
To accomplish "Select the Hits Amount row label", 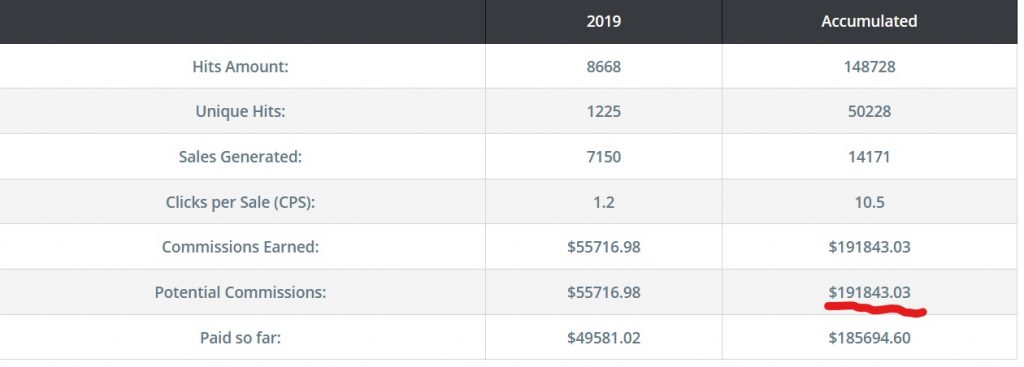I will (240, 67).
